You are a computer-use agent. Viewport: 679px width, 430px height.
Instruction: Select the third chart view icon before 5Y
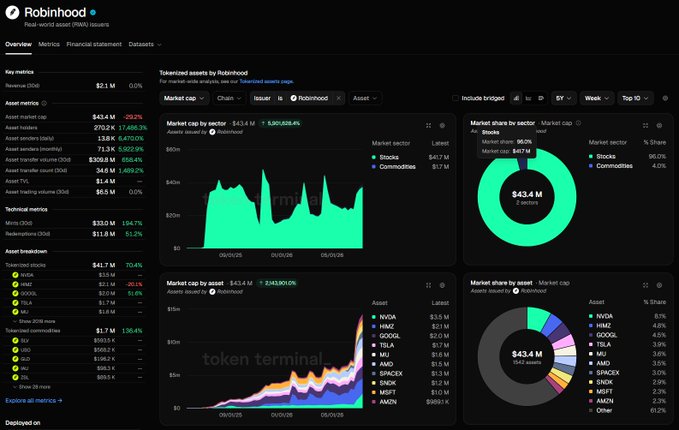541,98
